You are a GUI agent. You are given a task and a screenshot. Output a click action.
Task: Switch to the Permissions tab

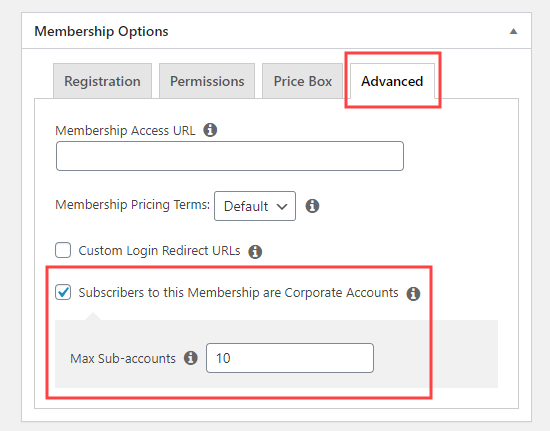(207, 81)
